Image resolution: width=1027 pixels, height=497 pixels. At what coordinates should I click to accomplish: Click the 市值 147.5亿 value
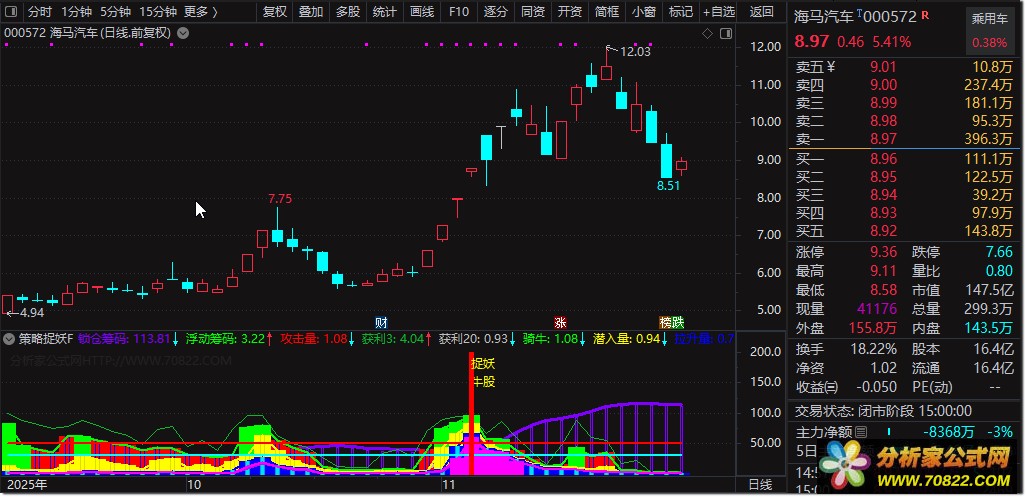point(988,290)
